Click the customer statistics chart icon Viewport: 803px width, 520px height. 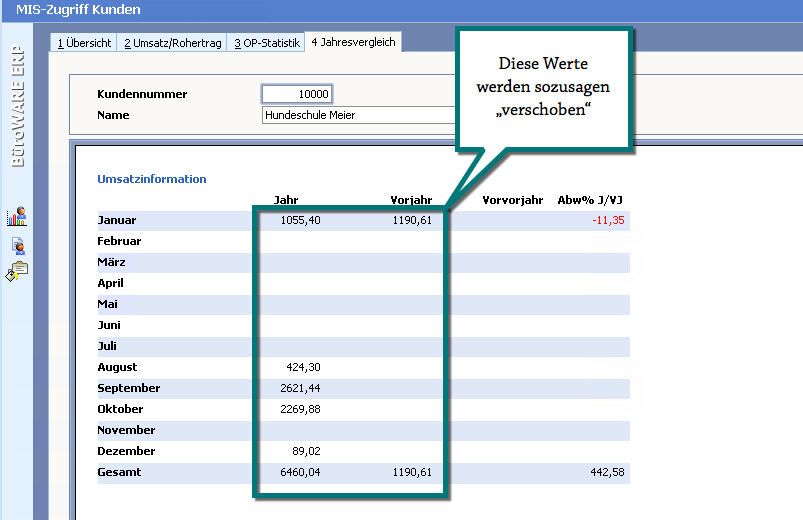[16, 217]
